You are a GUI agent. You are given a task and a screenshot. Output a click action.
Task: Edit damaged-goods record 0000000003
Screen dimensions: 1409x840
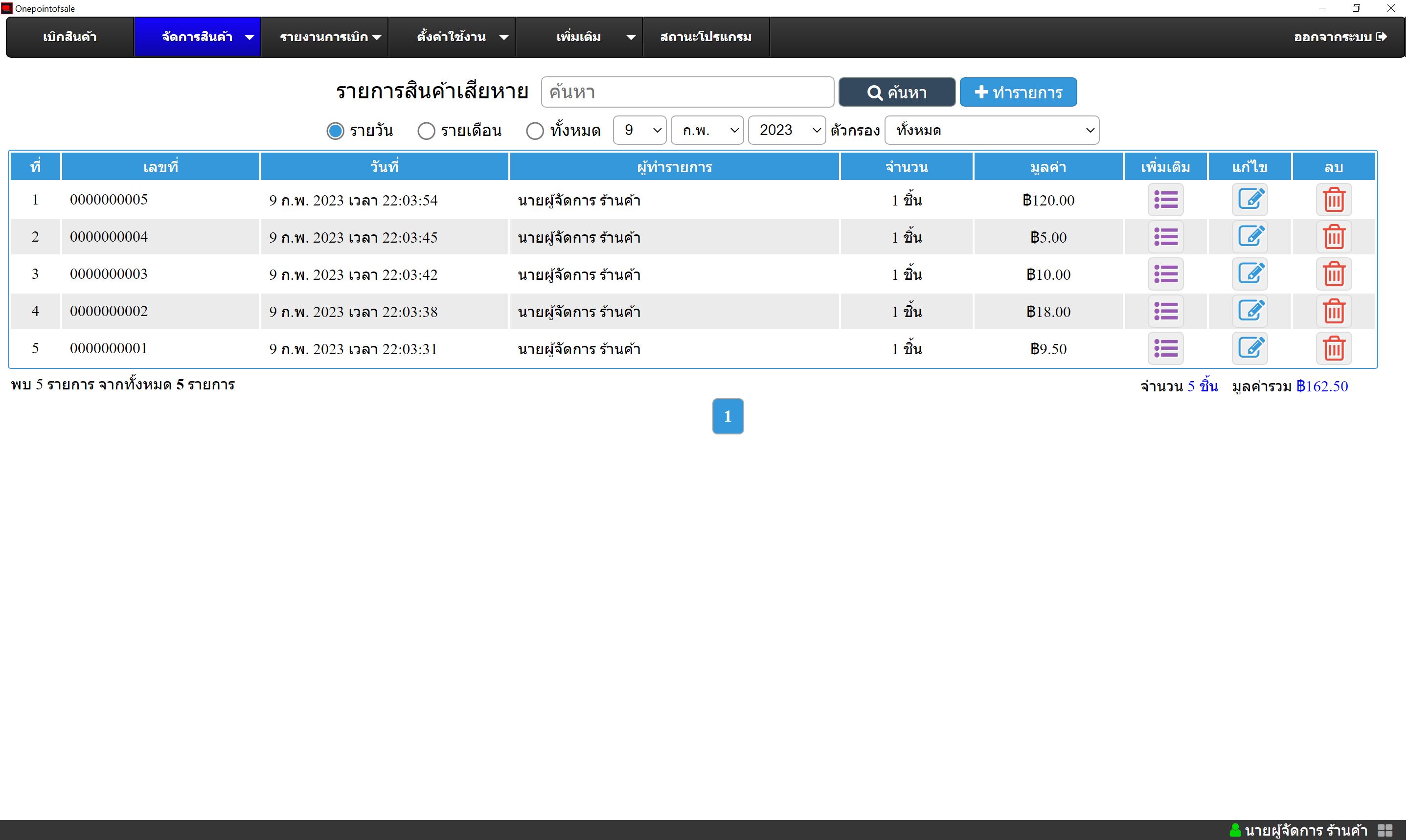point(1250,274)
